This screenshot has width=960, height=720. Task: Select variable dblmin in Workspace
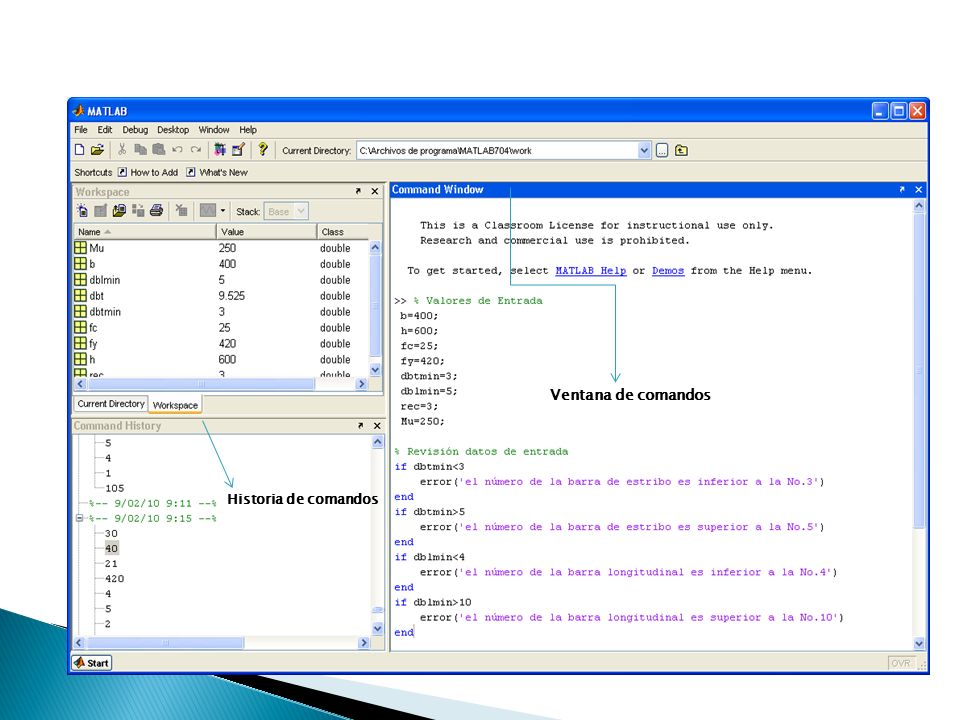point(220,280)
